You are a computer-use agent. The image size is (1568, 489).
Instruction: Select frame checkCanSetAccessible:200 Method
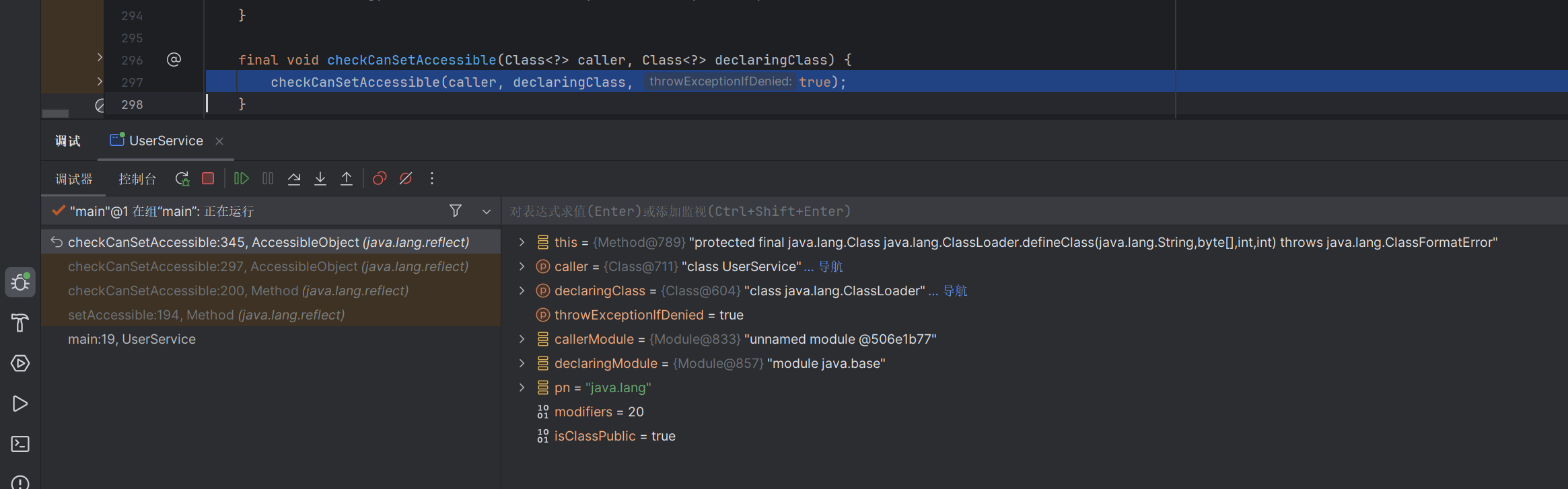click(x=271, y=291)
